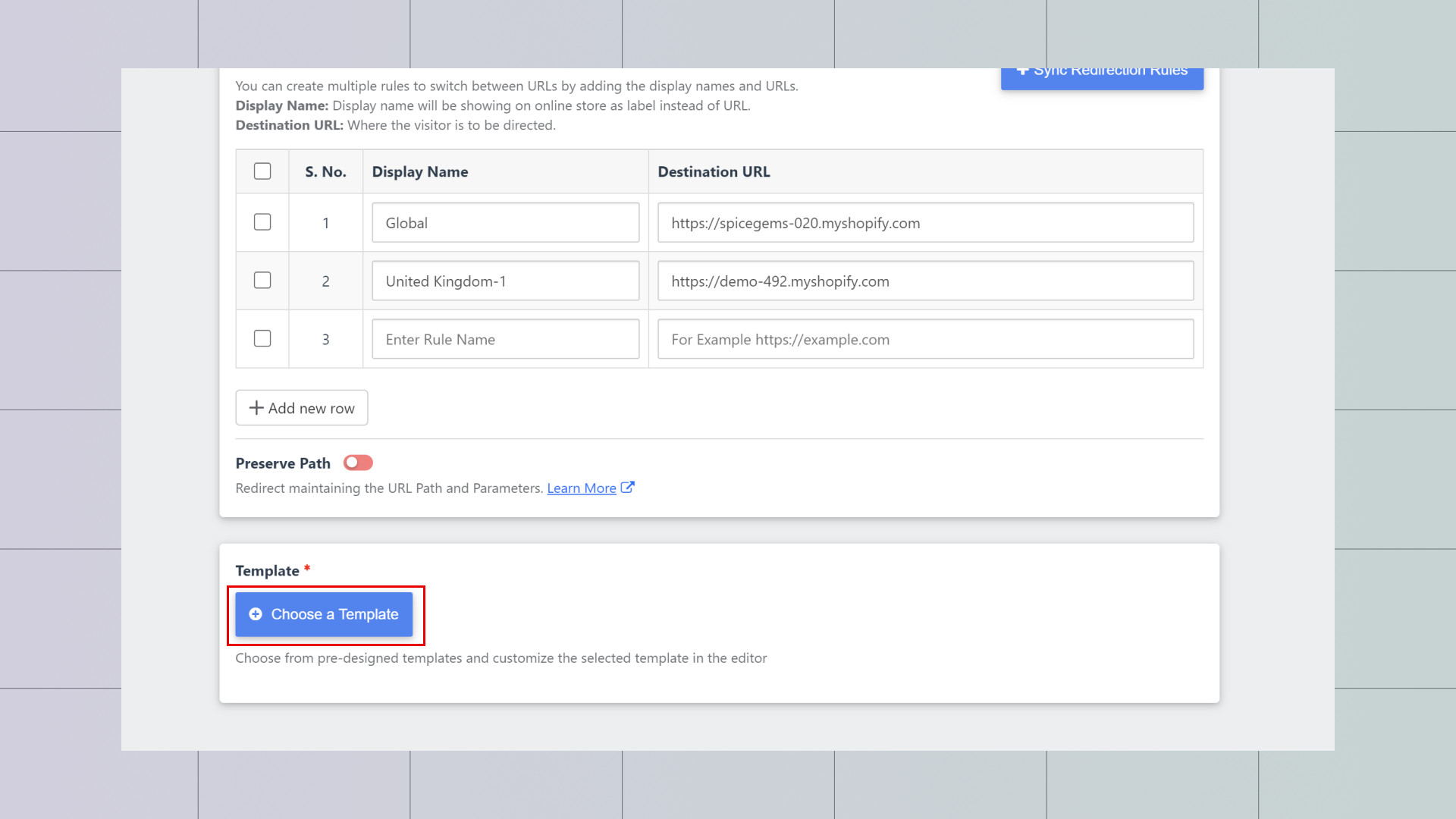Click the demo-492 destination URL field
This screenshot has height=819, width=1456.
pos(926,281)
